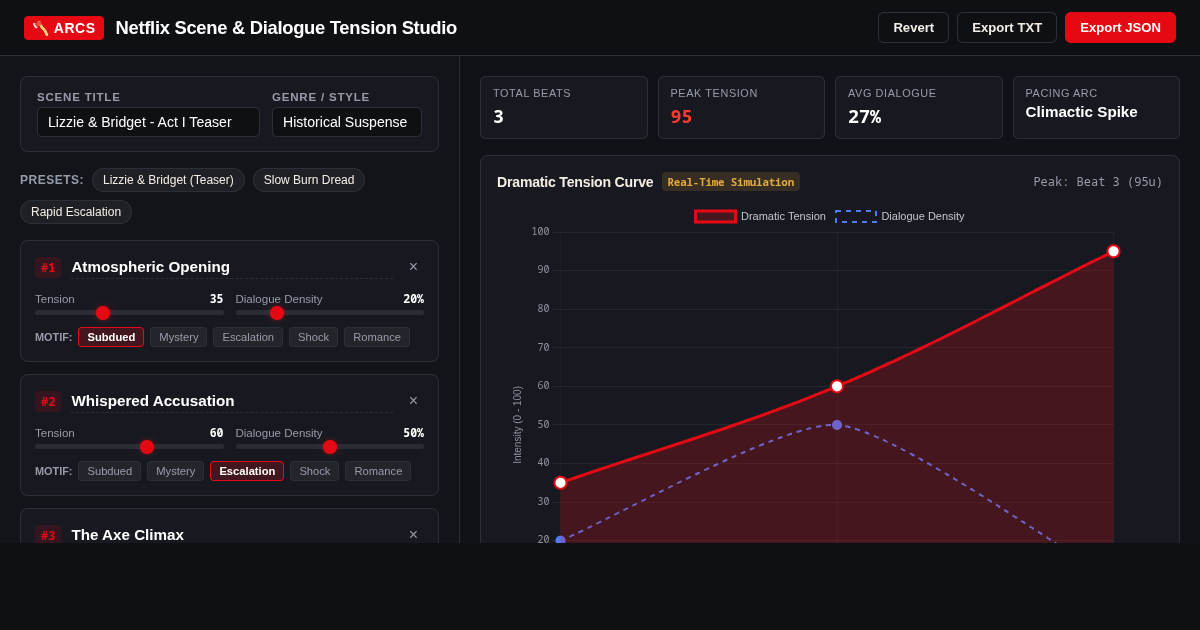This screenshot has height=630, width=1200.
Task: Click the #1 beat number badge
Action: 48,268
